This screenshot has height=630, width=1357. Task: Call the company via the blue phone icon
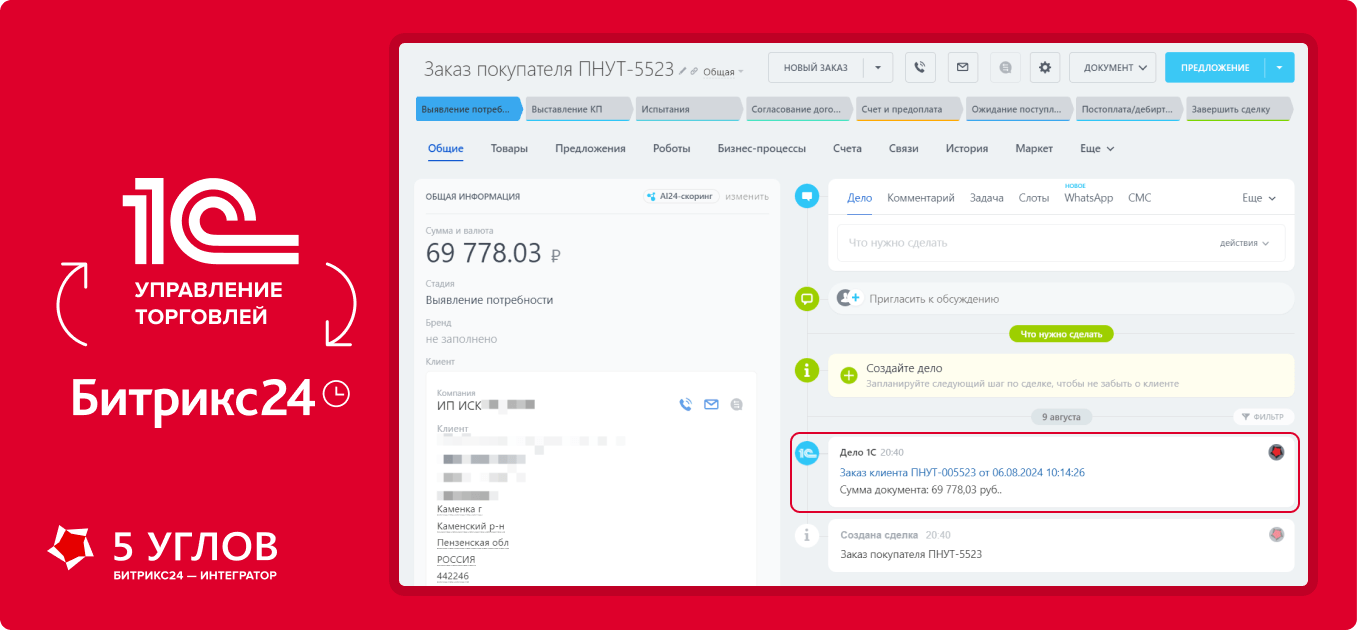click(x=685, y=405)
